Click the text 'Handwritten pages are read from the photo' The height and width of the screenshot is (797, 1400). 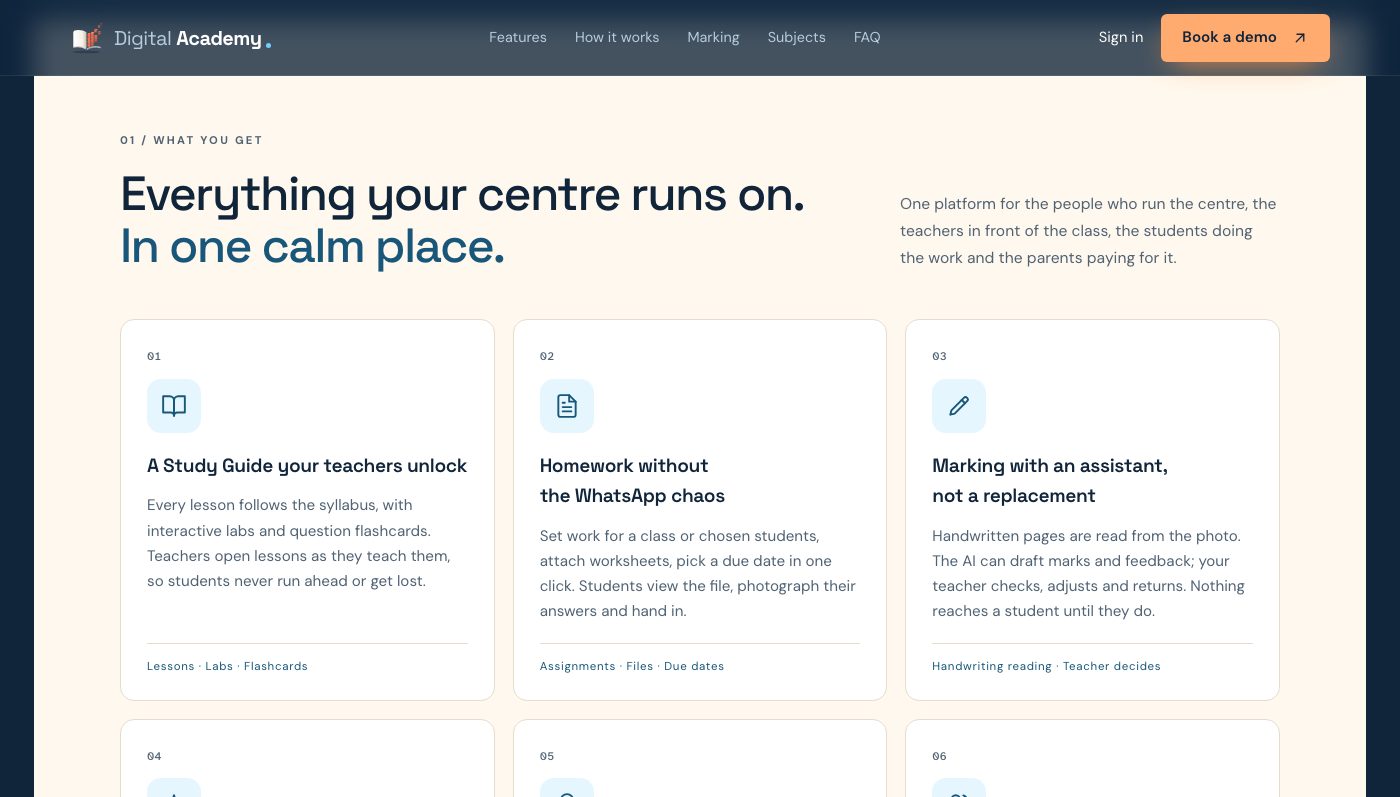1088,573
